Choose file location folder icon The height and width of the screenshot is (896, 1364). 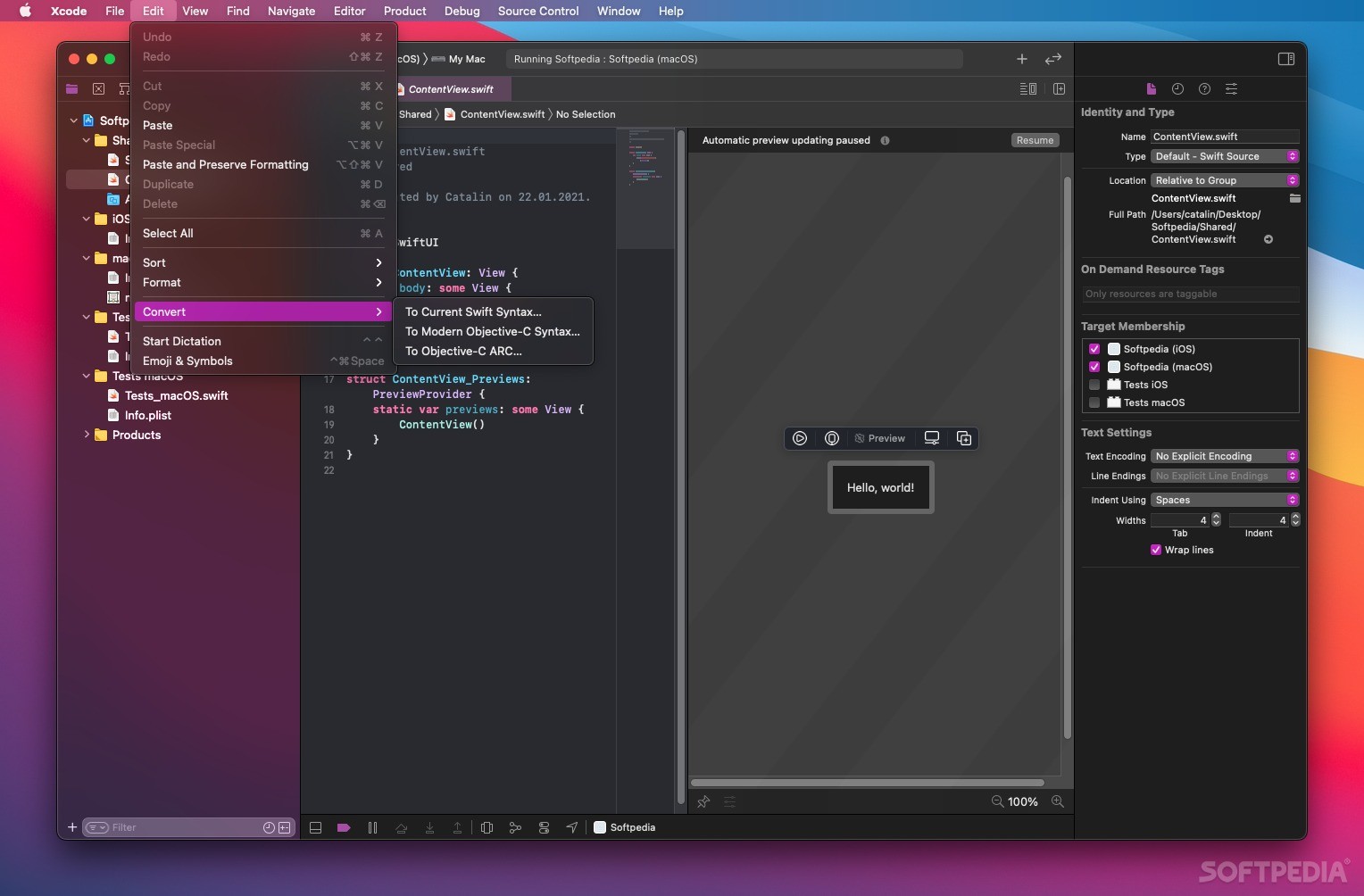coord(1294,198)
